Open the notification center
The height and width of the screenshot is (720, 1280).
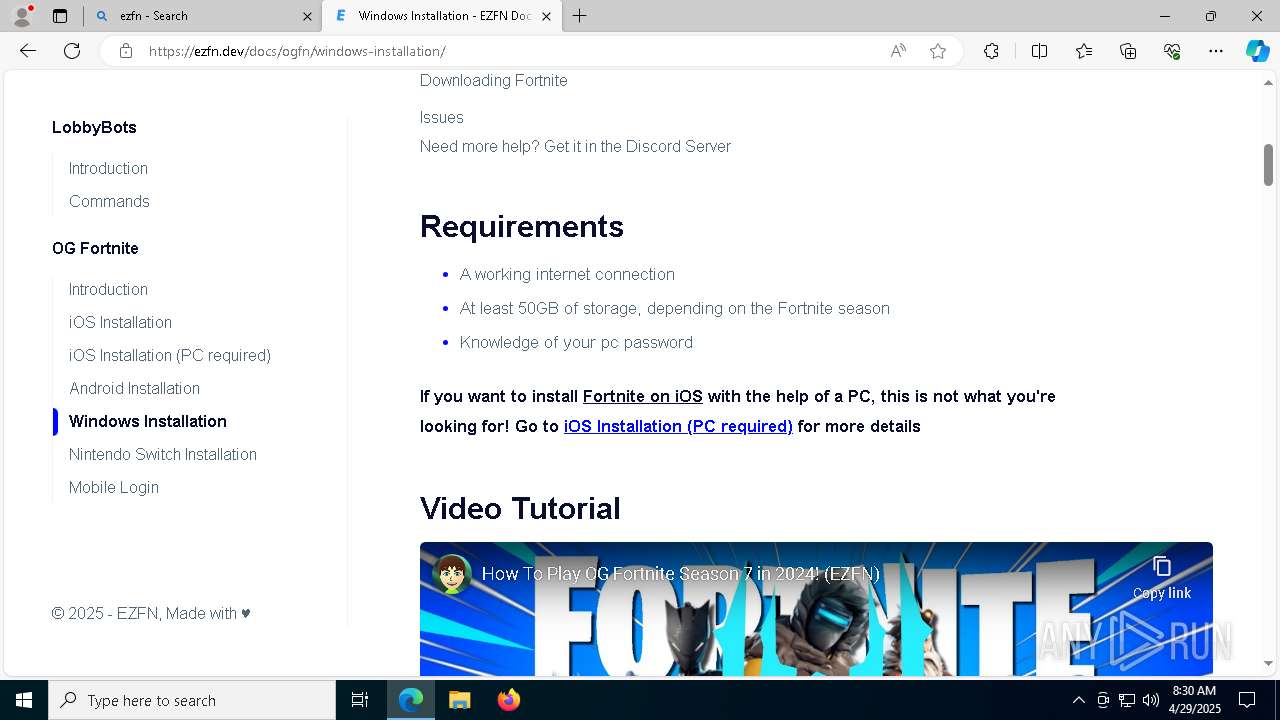[1247, 700]
